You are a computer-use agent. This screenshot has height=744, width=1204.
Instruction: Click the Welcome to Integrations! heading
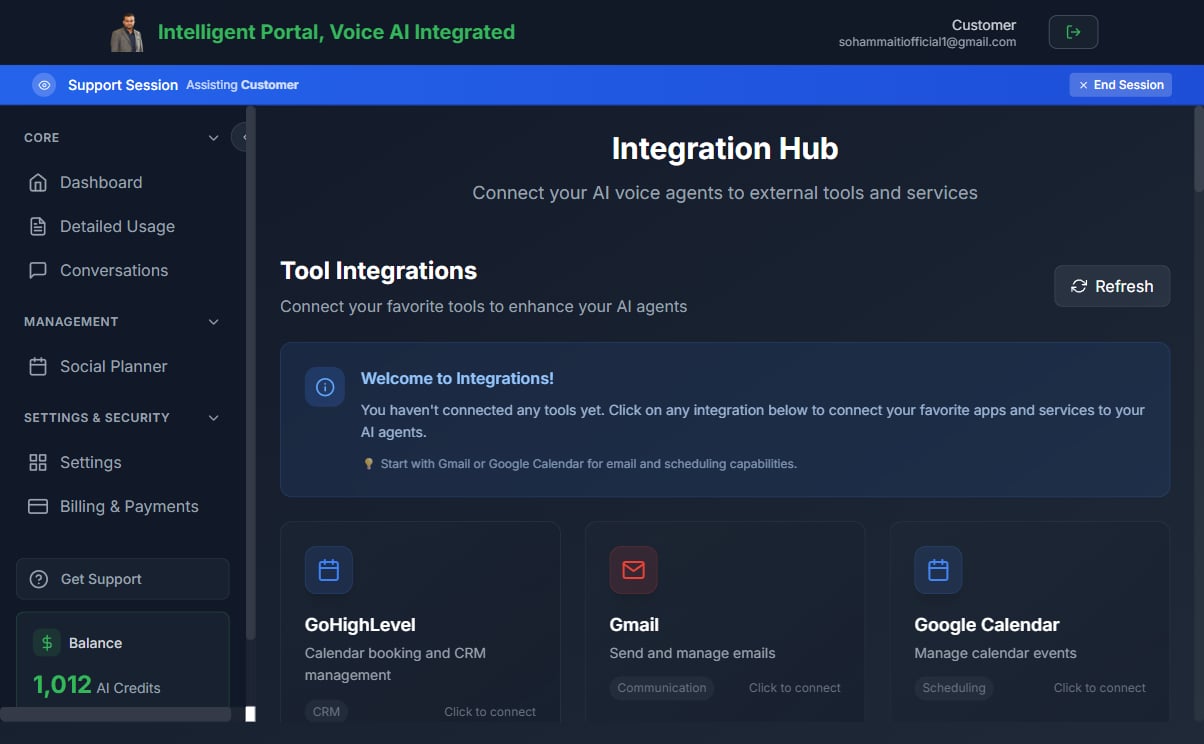pyautogui.click(x=457, y=379)
